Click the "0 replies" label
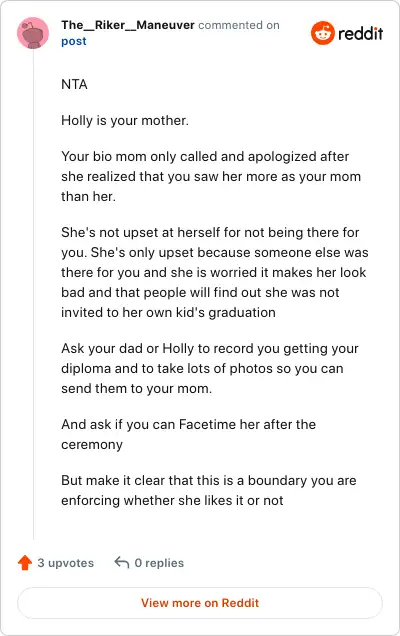 coord(159,563)
